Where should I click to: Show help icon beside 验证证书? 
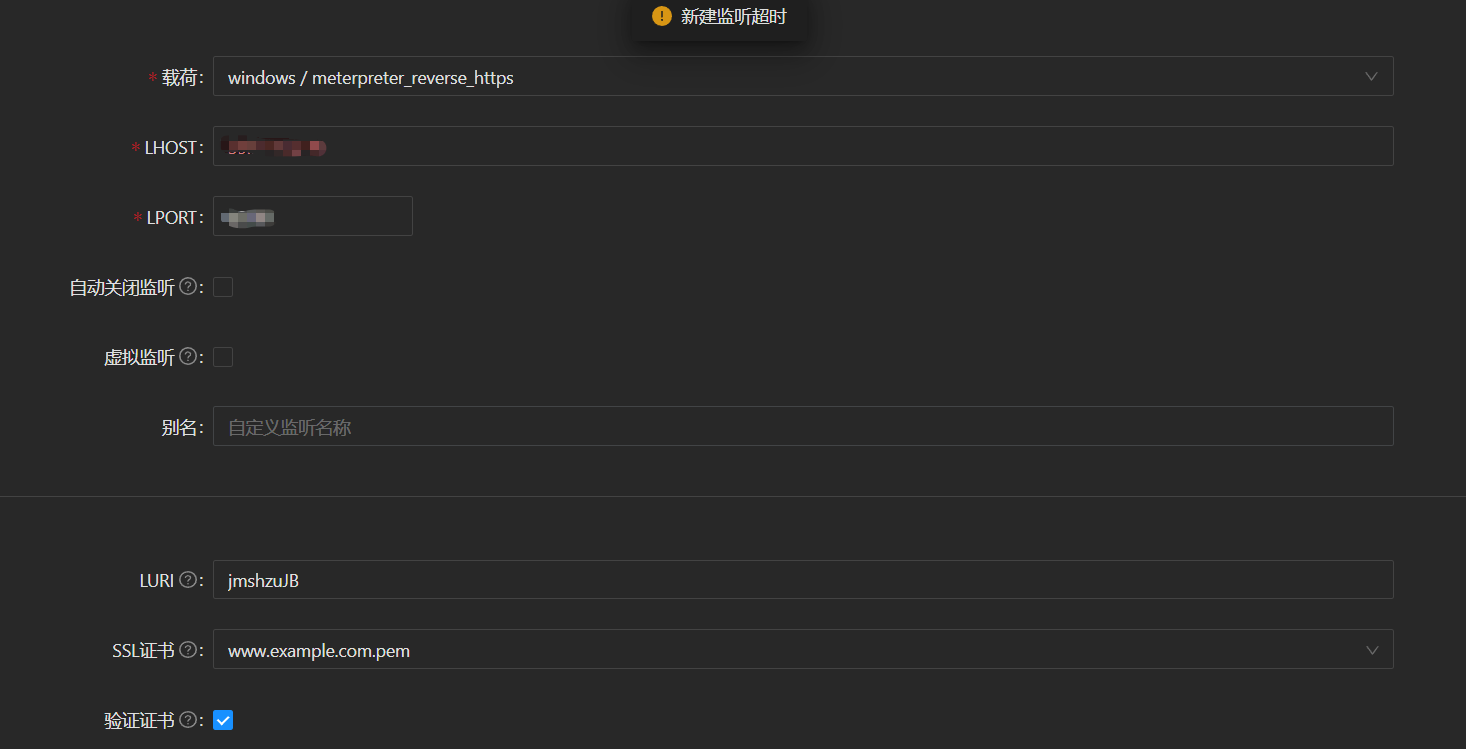[x=187, y=720]
